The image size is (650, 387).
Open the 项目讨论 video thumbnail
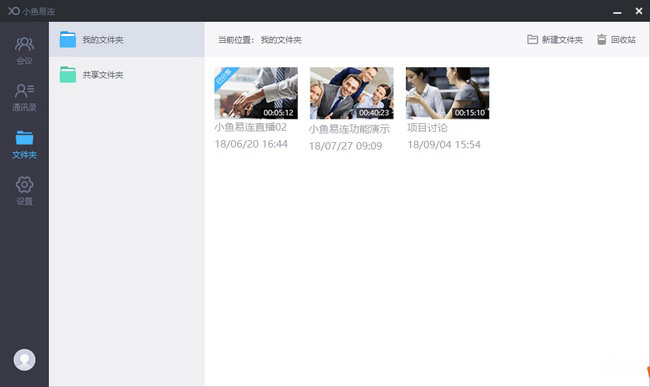(x=447, y=93)
